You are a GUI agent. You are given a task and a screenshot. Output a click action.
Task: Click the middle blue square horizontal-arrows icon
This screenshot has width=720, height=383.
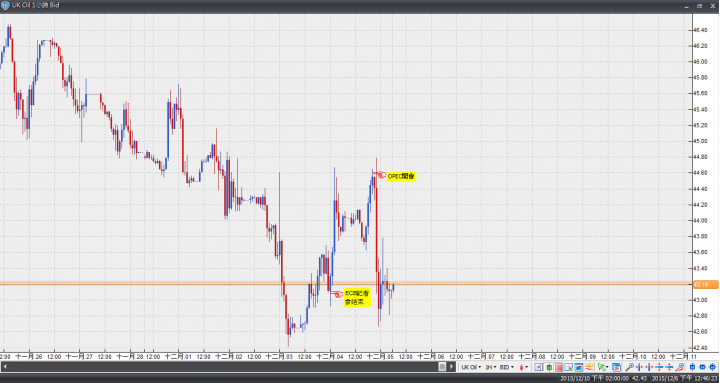coord(703,367)
